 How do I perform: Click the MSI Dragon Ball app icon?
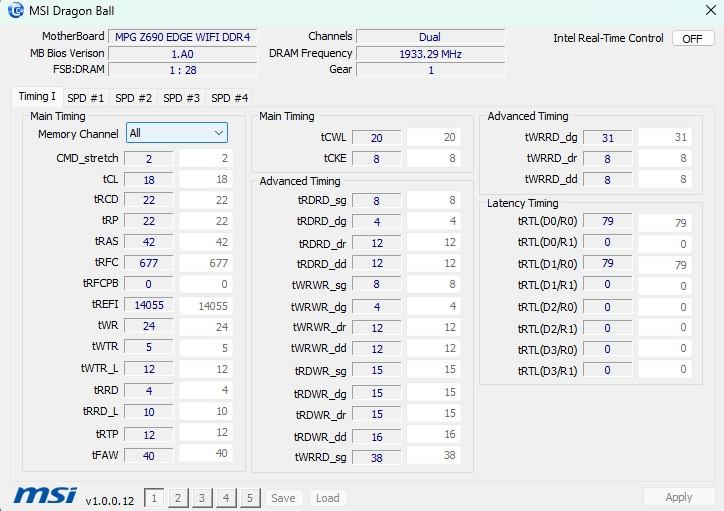point(15,10)
